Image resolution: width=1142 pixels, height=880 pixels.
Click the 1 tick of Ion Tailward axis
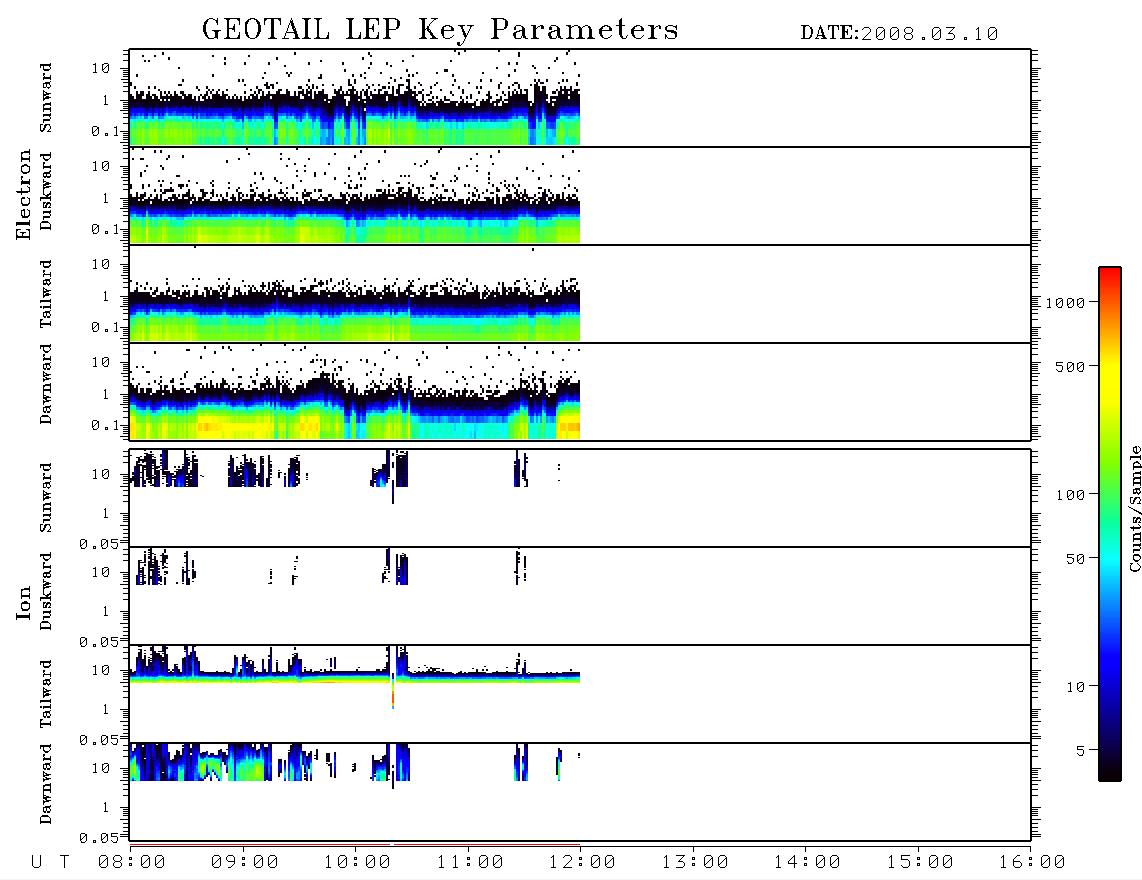pyautogui.click(x=105, y=709)
